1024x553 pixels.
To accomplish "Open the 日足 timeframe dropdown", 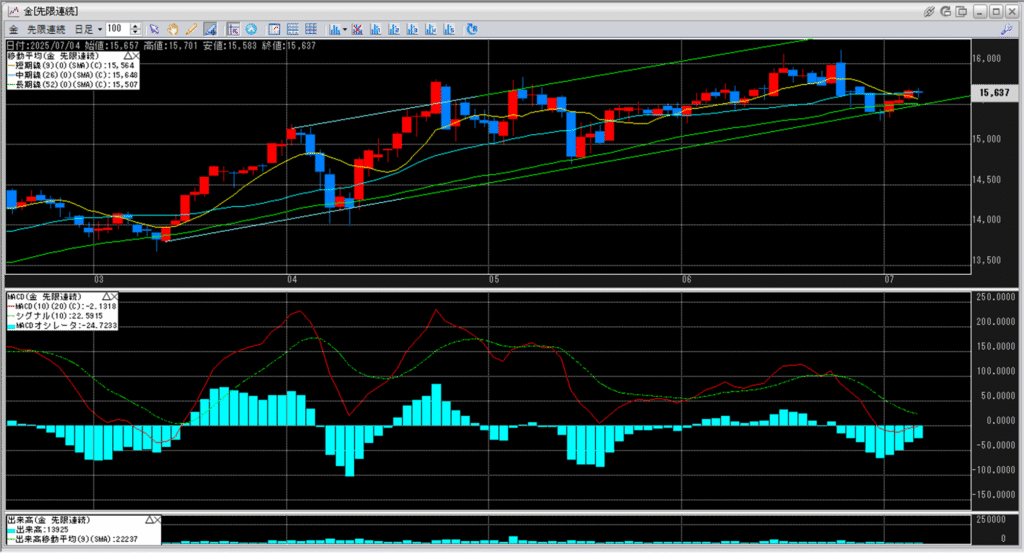I will pos(89,29).
